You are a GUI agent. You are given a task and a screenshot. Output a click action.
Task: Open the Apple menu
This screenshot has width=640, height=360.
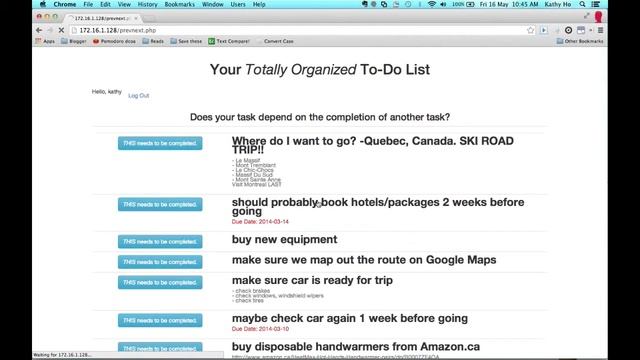[x=43, y=4]
